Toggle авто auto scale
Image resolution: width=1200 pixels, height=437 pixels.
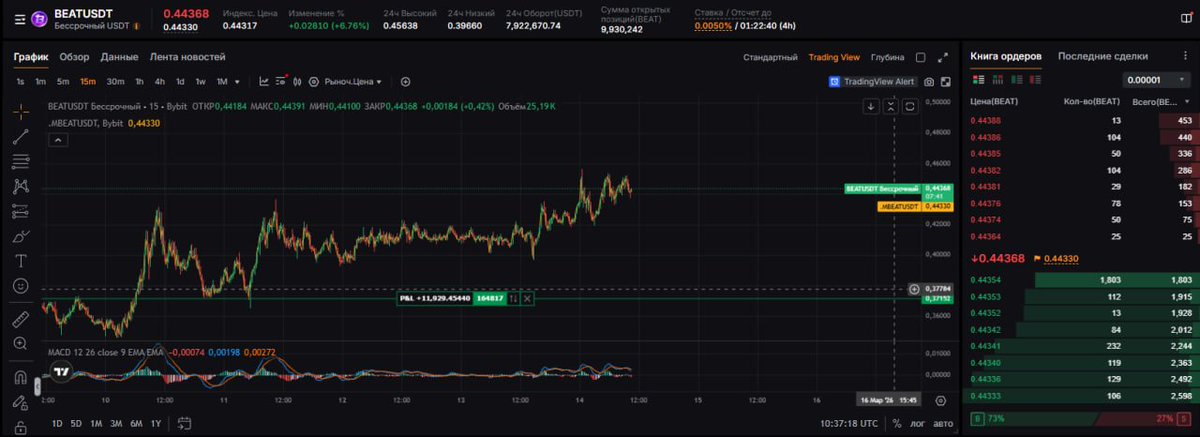944,423
